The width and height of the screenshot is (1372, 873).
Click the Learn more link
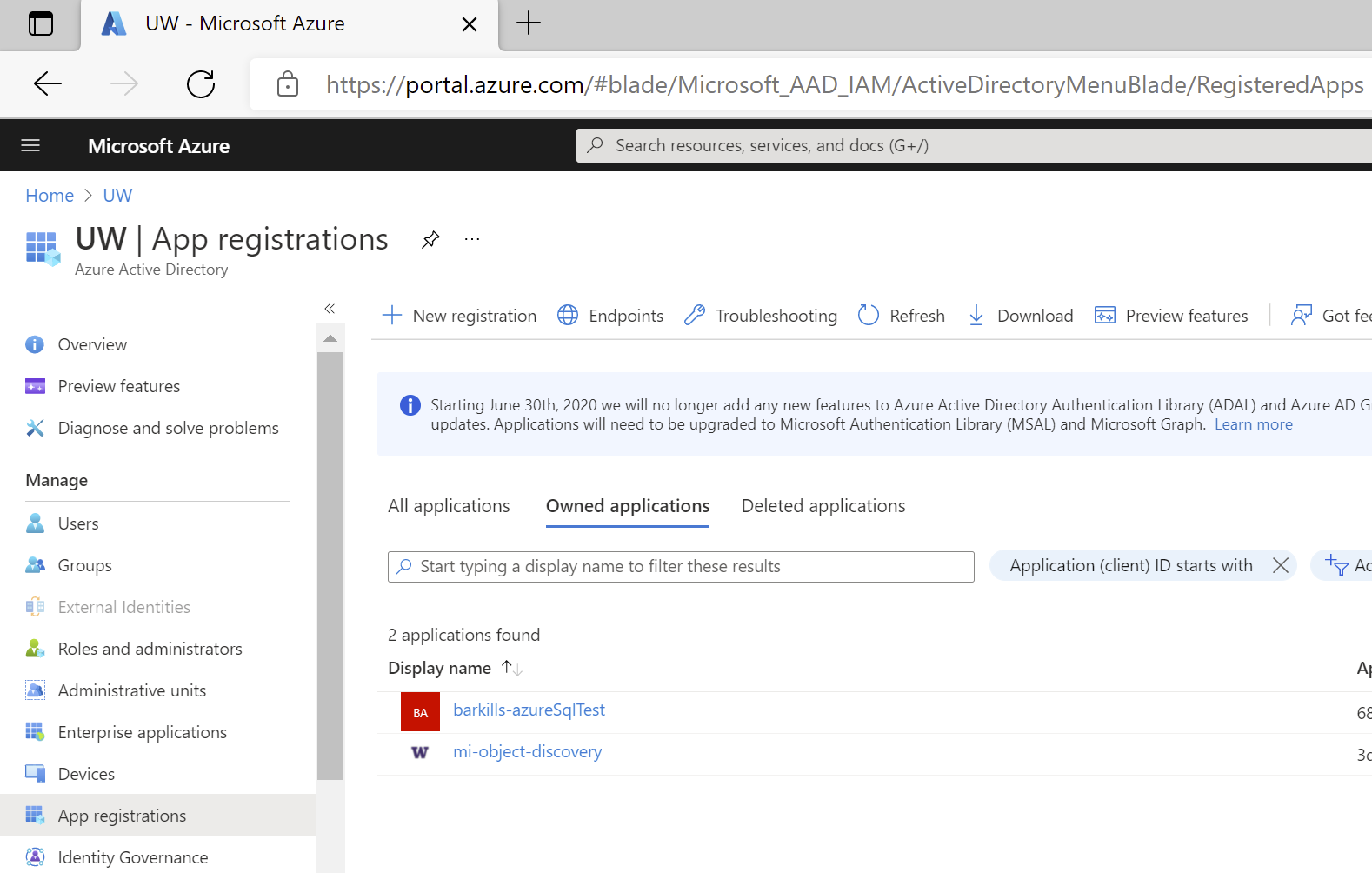[1253, 424]
